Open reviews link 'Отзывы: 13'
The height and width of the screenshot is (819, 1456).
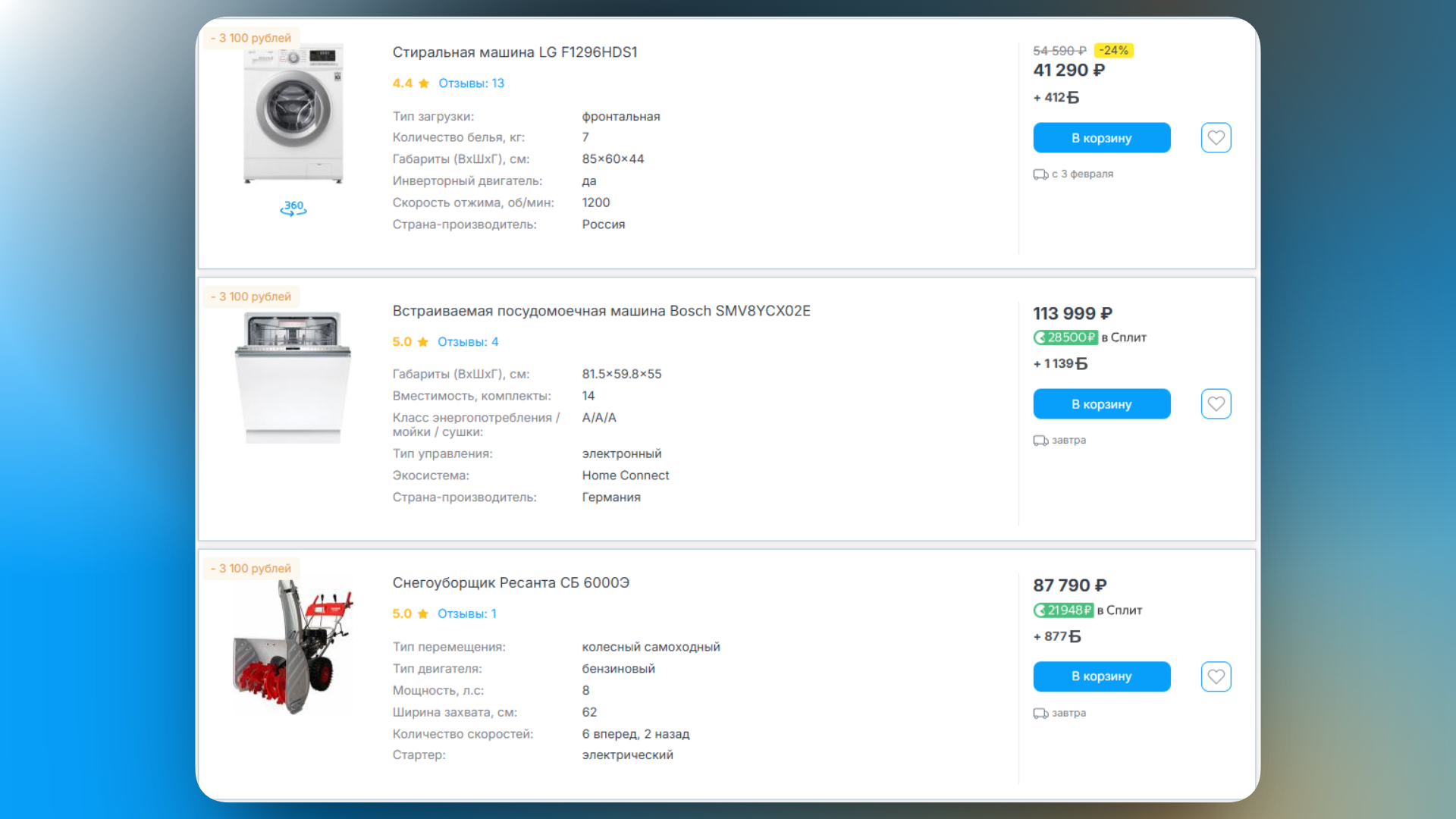(471, 83)
